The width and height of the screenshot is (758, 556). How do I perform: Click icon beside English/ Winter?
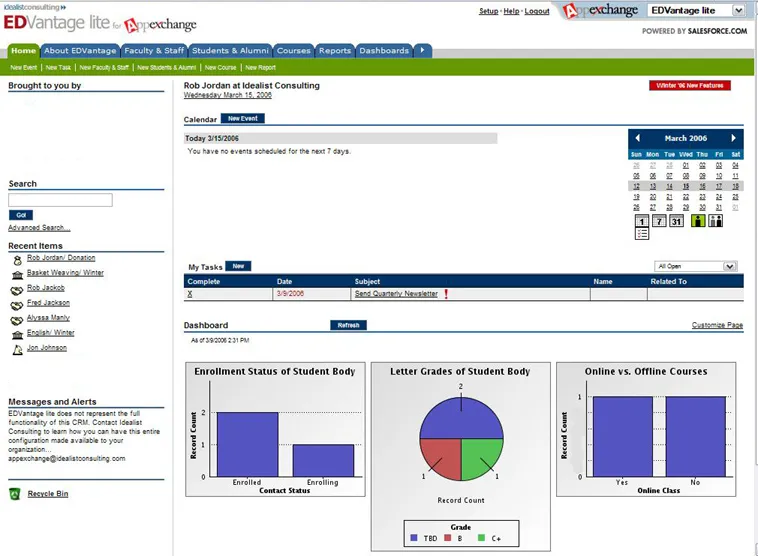17,335
